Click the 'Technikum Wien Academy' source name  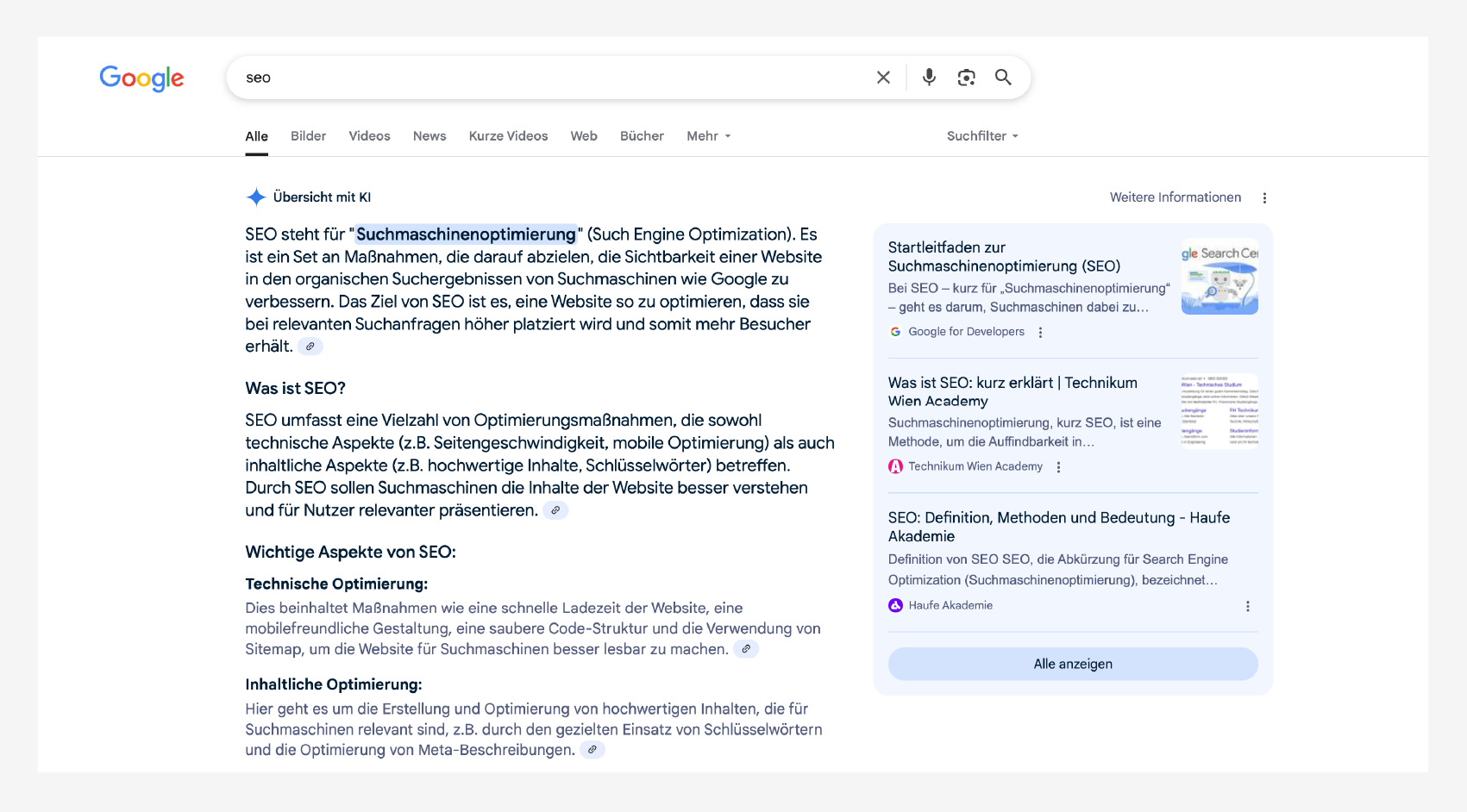coord(975,466)
